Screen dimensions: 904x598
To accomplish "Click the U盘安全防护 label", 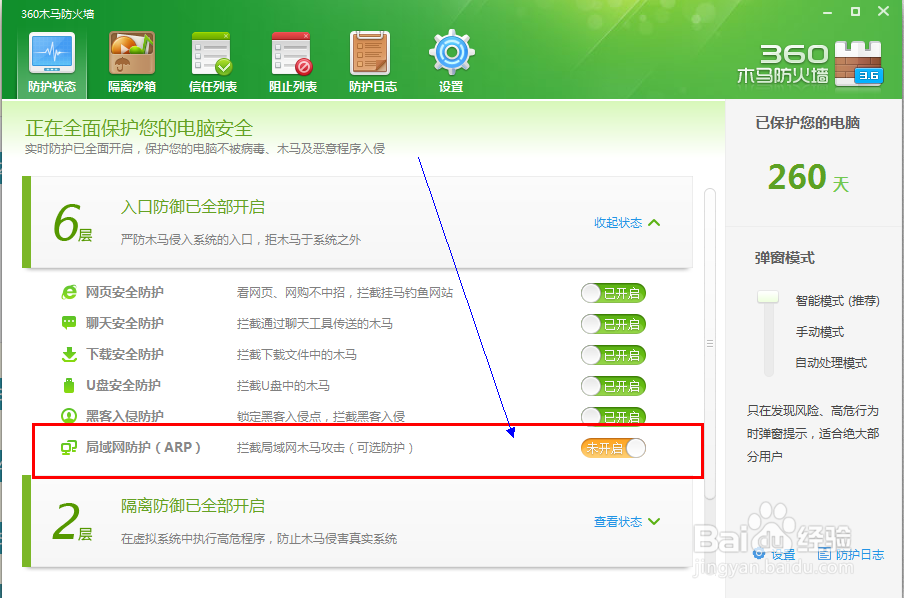I will click(x=123, y=385).
